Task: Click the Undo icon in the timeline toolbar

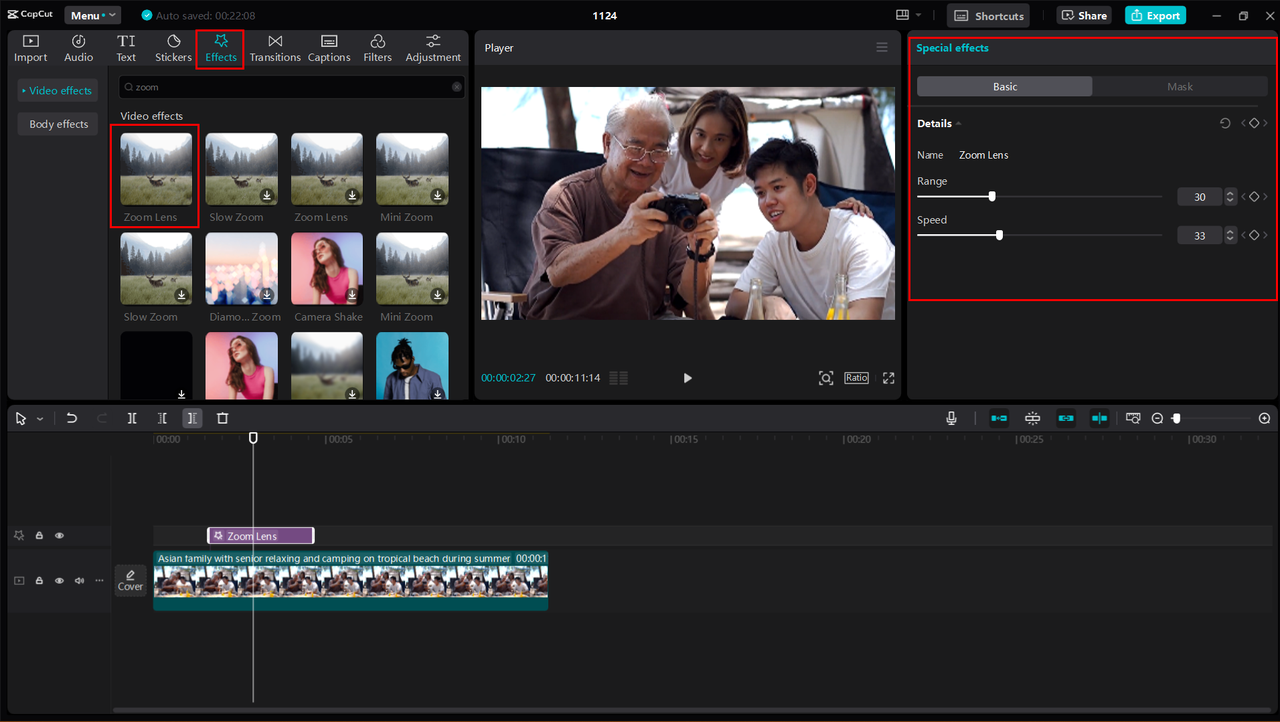Action: tap(71, 418)
